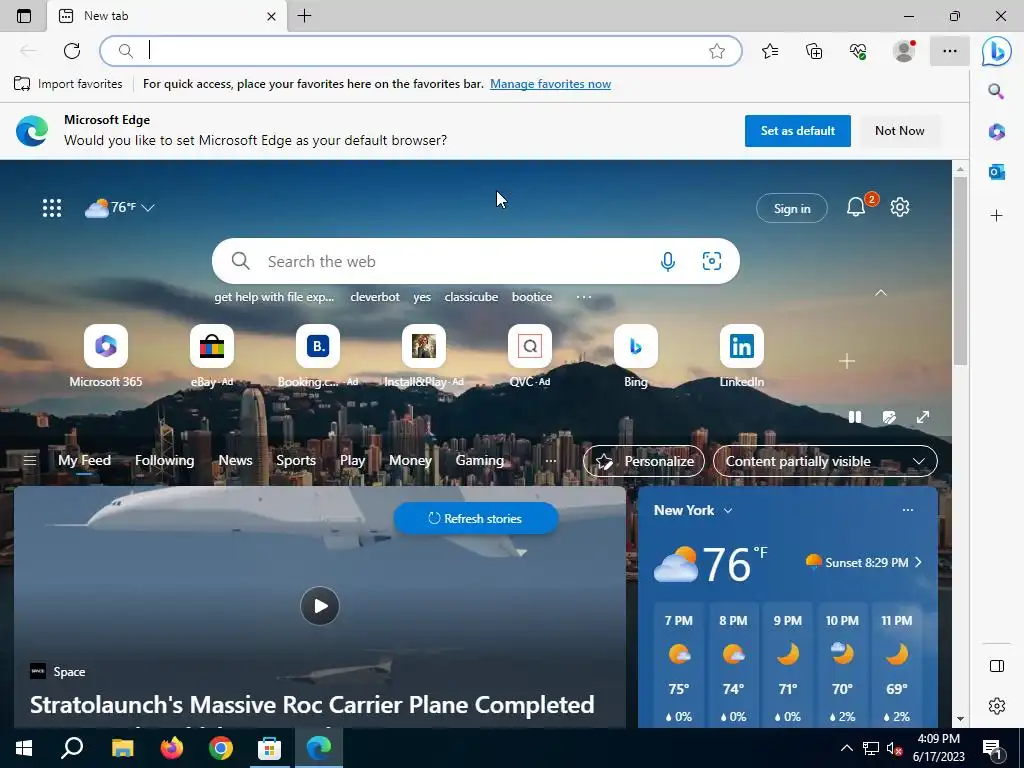
Task: Switch to the Play tab
Action: coord(353,460)
